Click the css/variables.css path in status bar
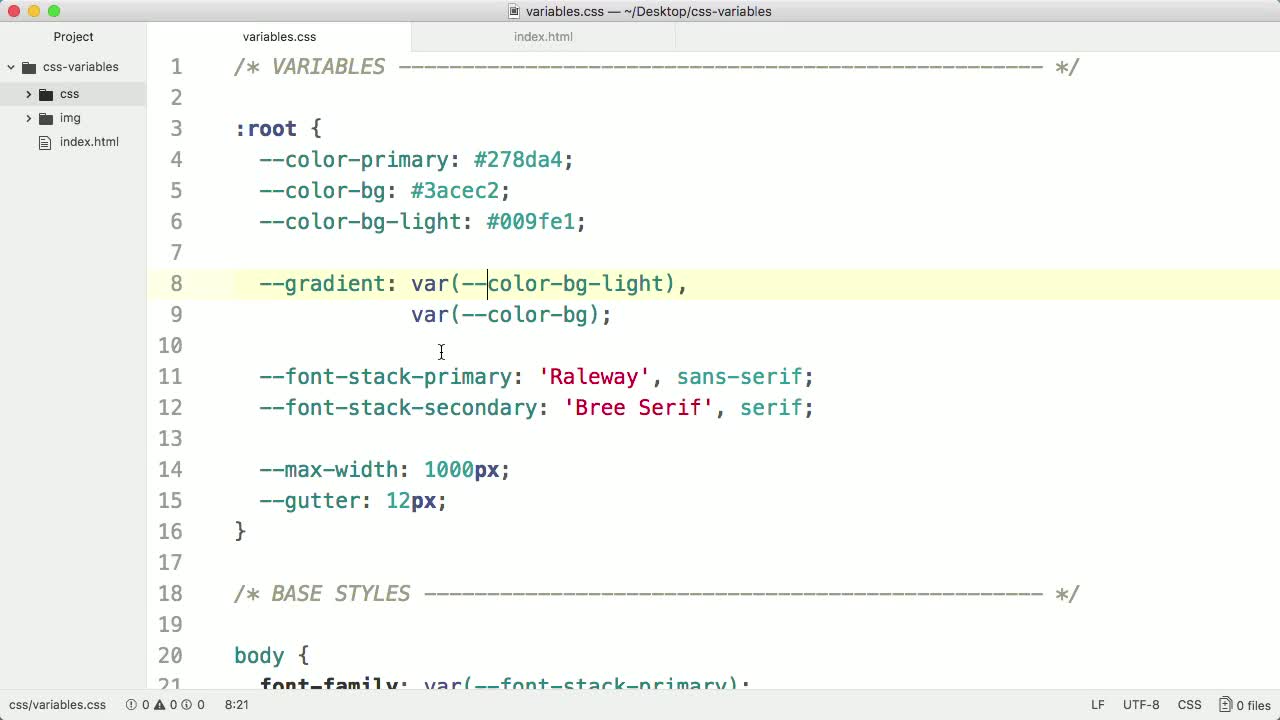Viewport: 1280px width, 720px height. pos(57,705)
